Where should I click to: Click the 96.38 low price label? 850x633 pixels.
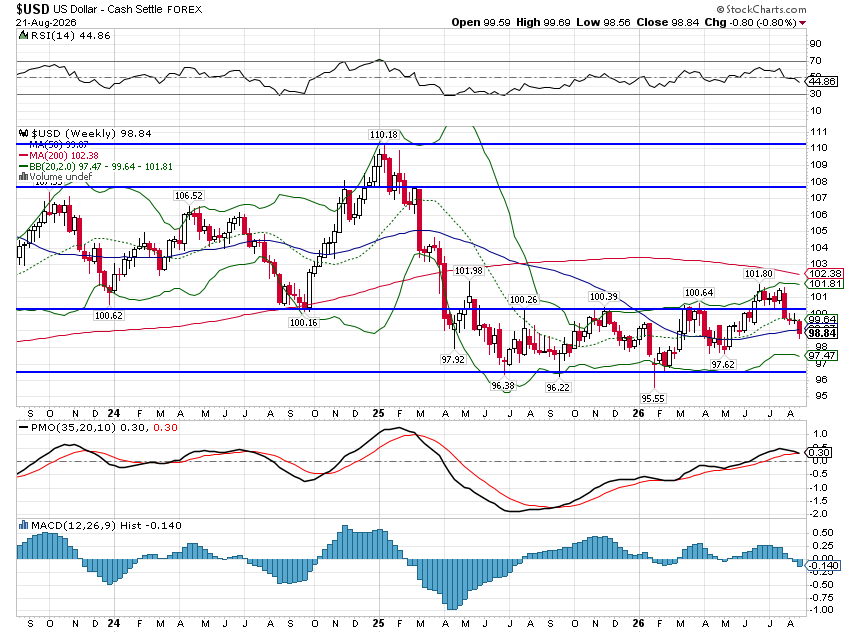(x=503, y=385)
